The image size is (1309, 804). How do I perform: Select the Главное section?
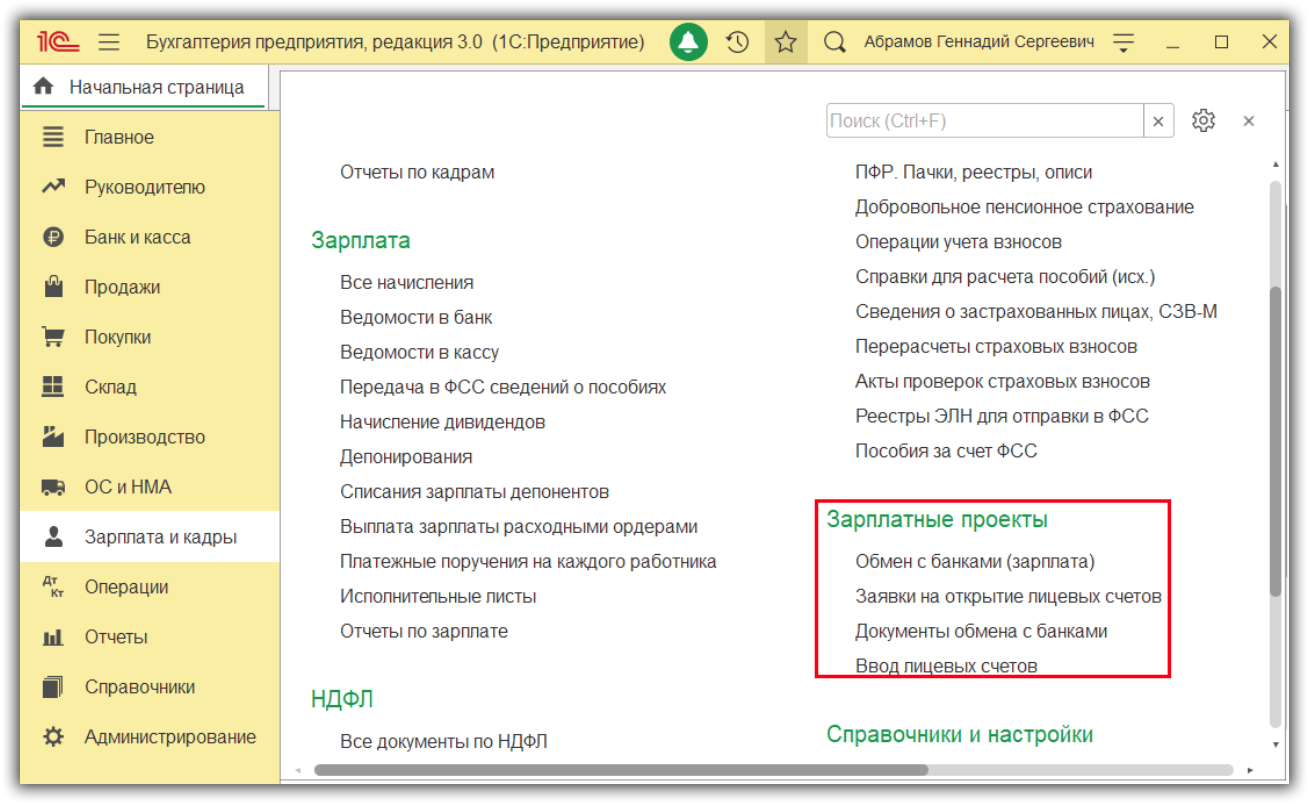tap(150, 137)
